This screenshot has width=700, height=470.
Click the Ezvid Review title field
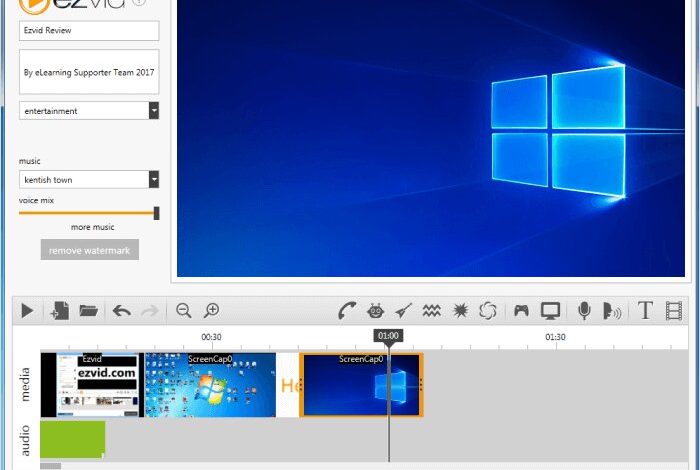click(x=89, y=30)
